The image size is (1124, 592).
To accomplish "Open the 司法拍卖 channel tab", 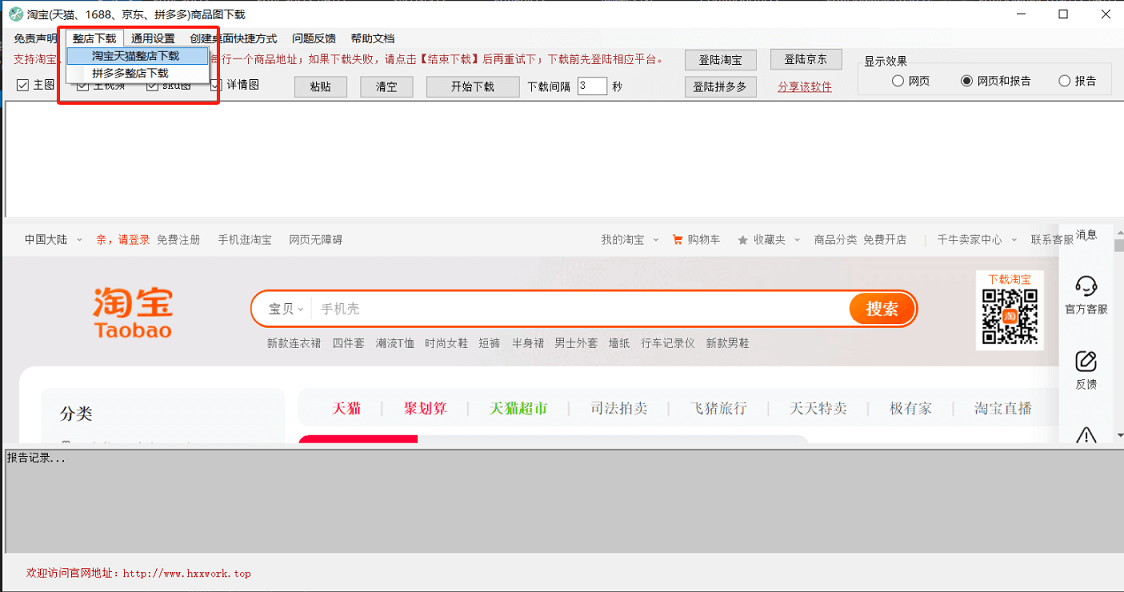I will point(619,409).
